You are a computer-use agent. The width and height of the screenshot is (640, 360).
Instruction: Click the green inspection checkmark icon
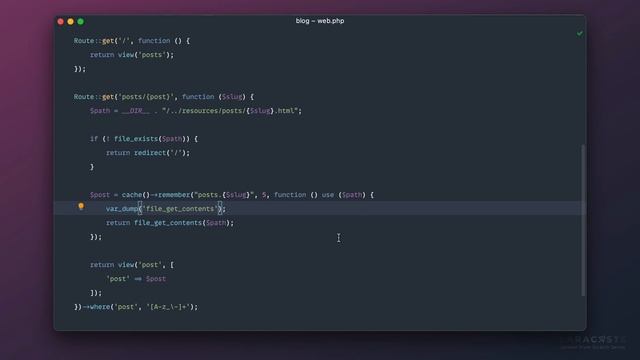click(x=580, y=33)
